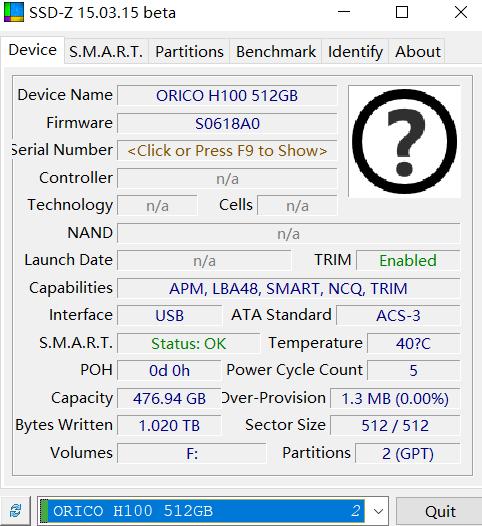482x526 pixels.
Task: Click the SSD-Z app icon in title bar
Action: 14,12
